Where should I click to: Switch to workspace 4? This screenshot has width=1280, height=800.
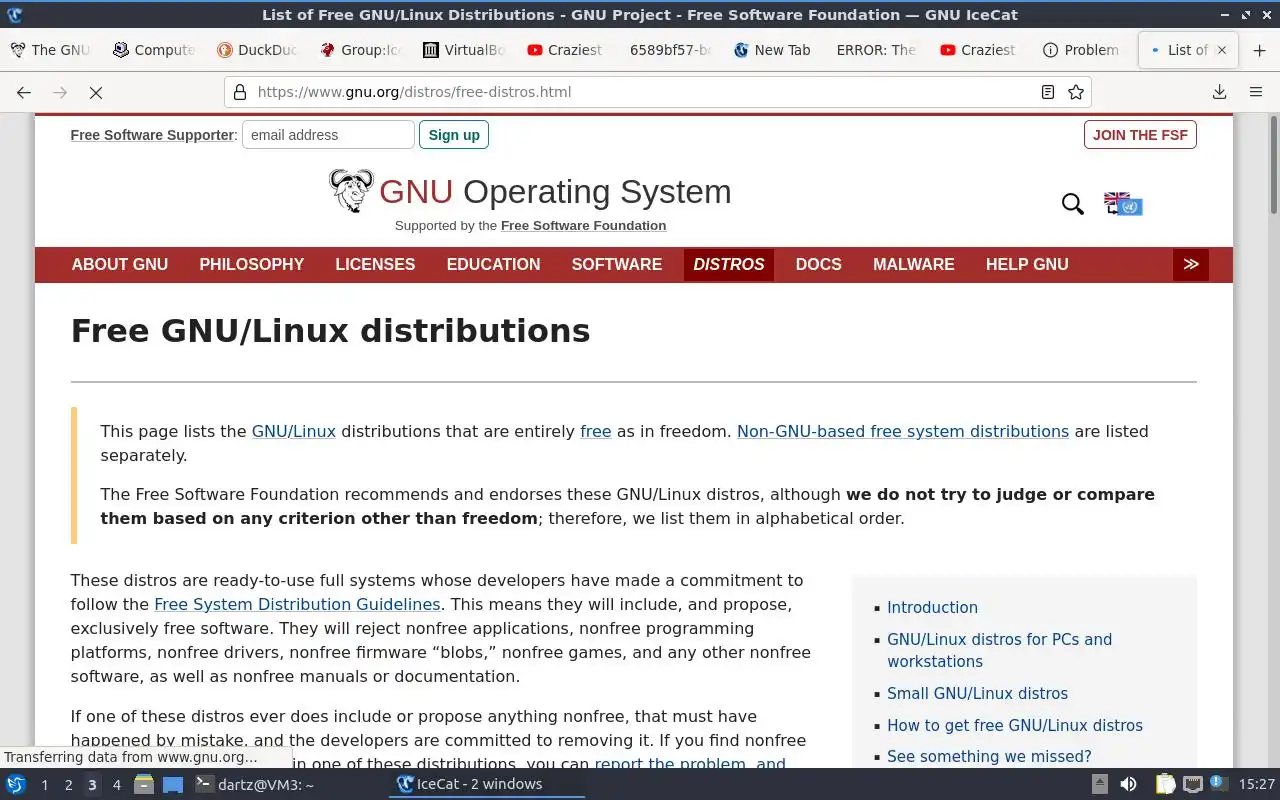[117, 785]
